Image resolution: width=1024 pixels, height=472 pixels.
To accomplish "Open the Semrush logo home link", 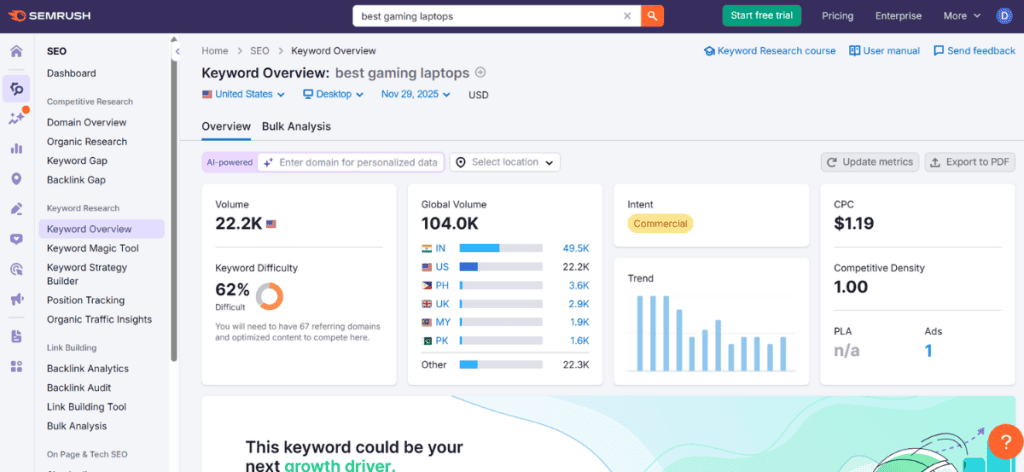I will [x=50, y=16].
